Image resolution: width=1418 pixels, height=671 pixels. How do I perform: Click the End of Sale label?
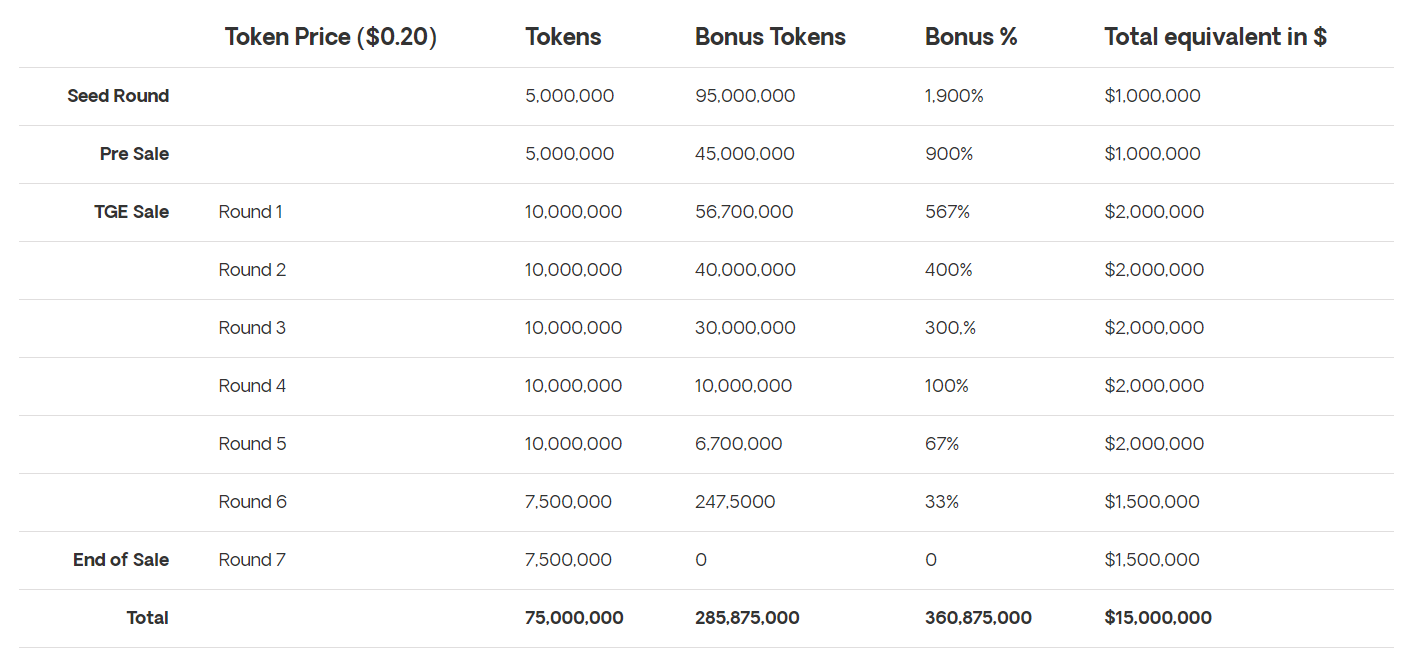(121, 560)
